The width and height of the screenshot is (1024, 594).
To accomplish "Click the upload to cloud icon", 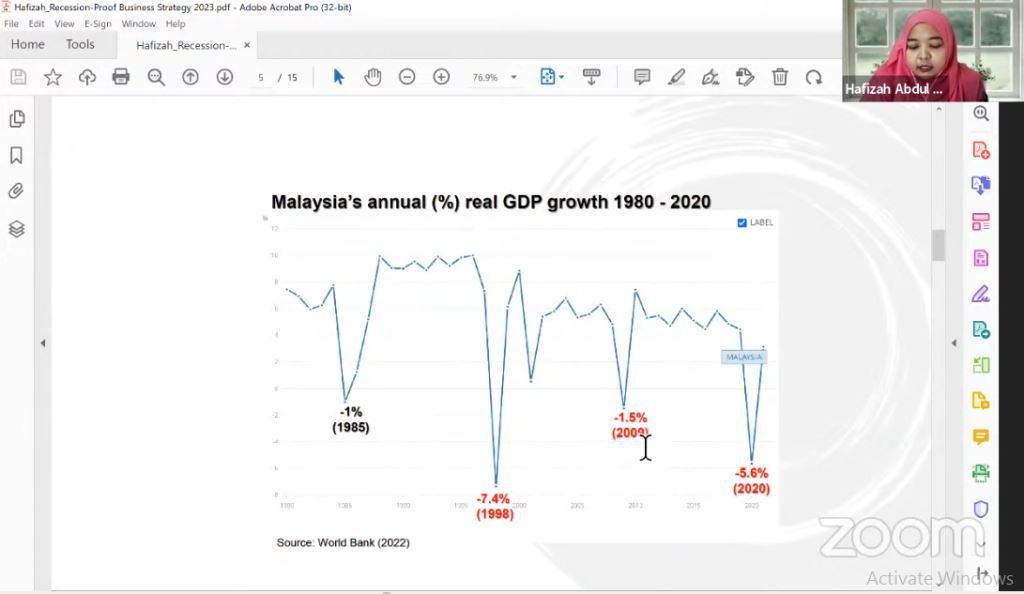I will click(x=87, y=77).
